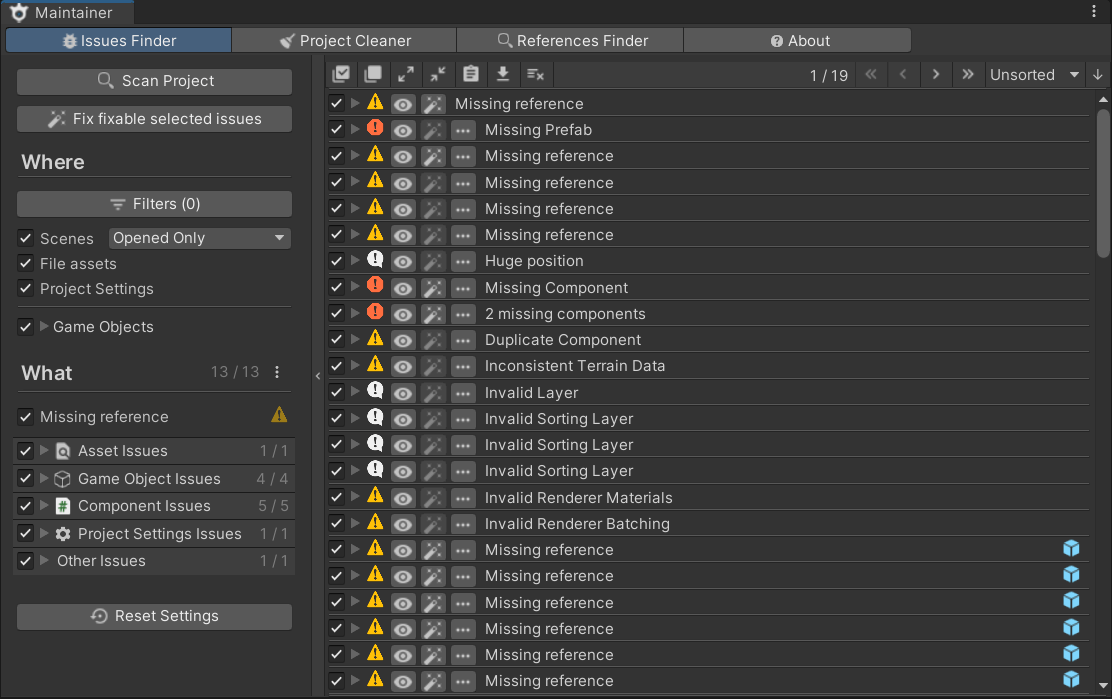This screenshot has width=1112, height=699.
Task: Expand the Component Issues group
Action: point(44,505)
